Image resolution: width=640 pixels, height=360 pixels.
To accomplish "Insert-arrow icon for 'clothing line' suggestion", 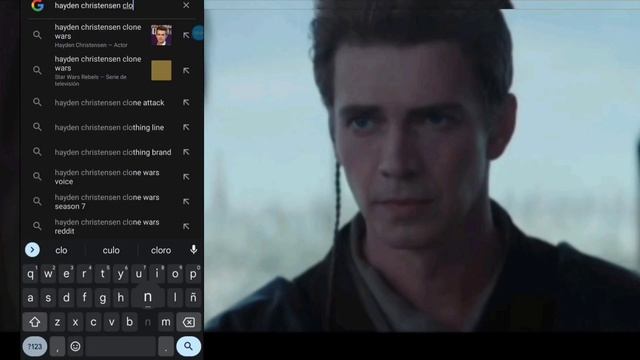I will pos(186,127).
